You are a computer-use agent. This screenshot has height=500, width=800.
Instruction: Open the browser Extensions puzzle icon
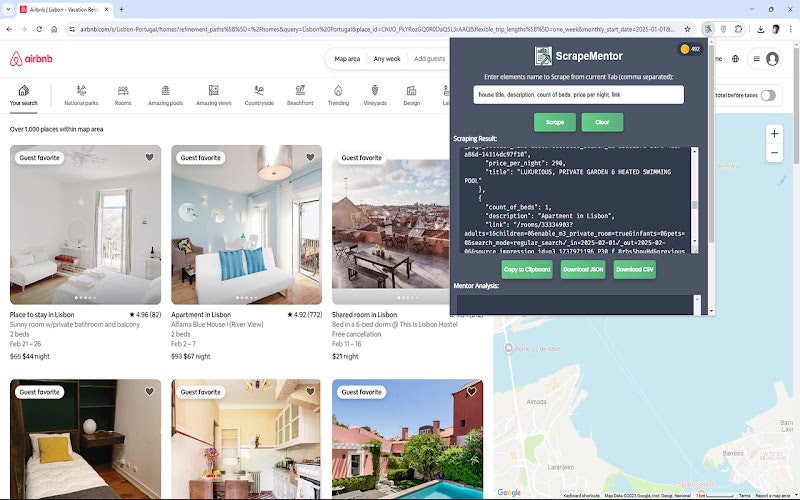click(738, 29)
